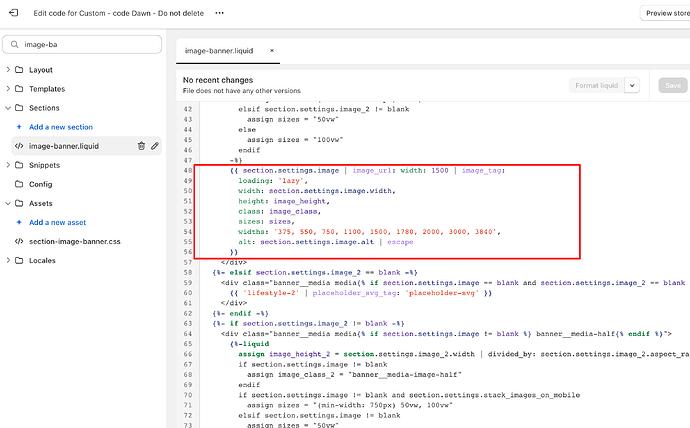
Task: Click the file search input field
Action: coord(90,45)
